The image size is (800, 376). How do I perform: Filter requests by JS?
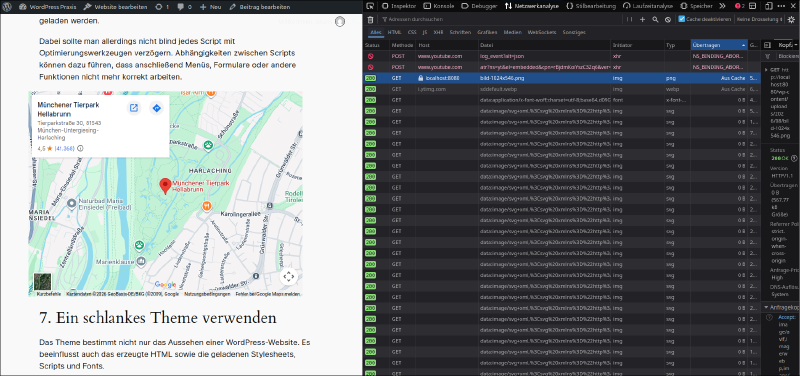pos(425,32)
